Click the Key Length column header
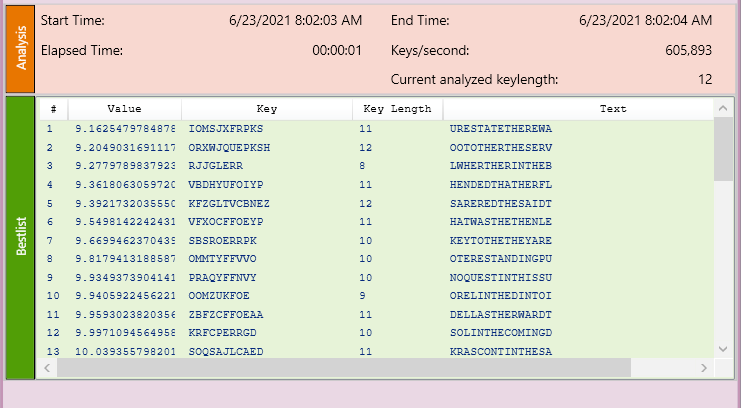The image size is (741, 408). 397,108
